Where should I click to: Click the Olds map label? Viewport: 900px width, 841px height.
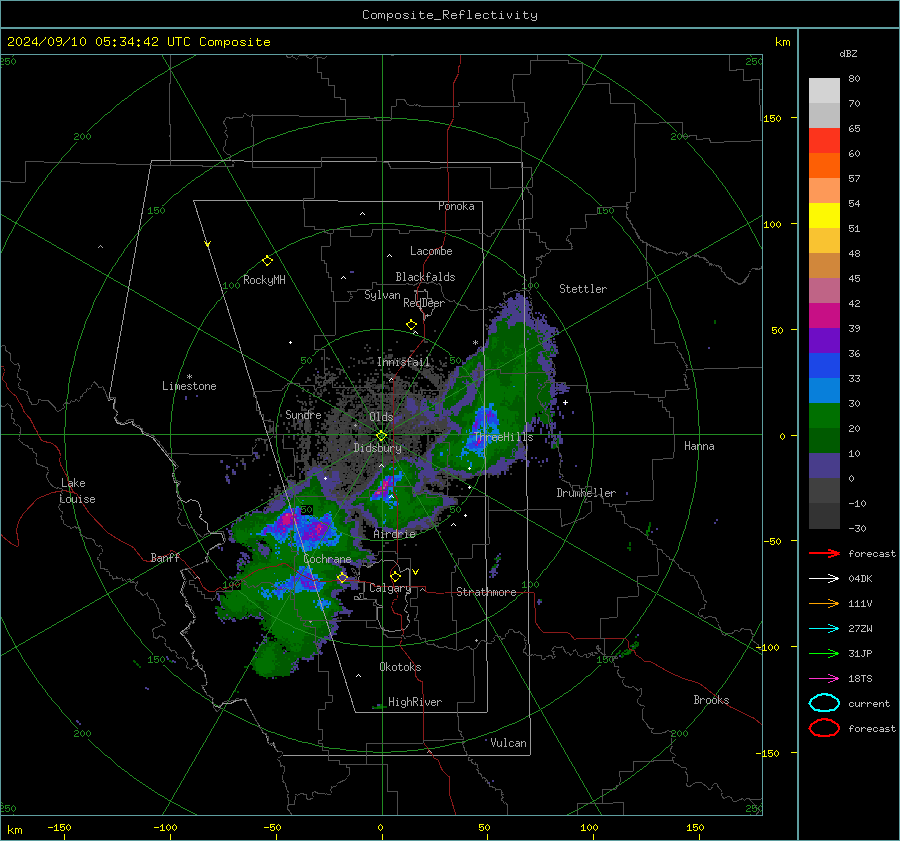(381, 417)
